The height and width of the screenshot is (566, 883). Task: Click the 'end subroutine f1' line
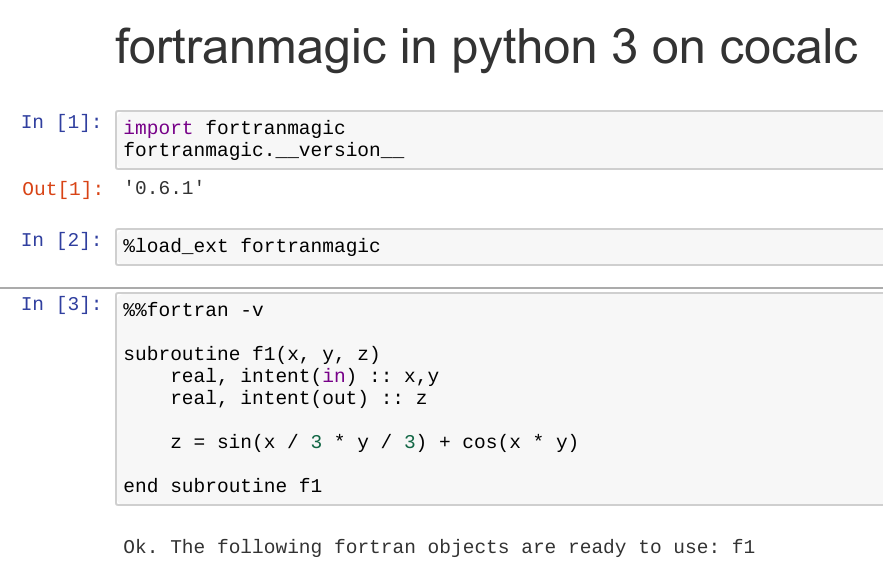click(222, 486)
